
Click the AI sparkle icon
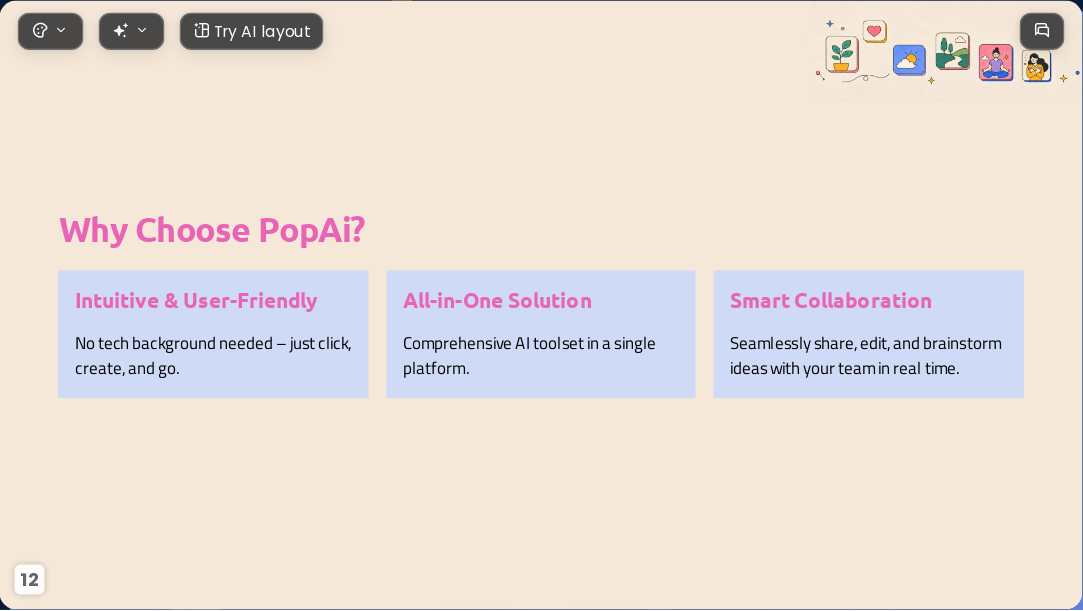(121, 30)
